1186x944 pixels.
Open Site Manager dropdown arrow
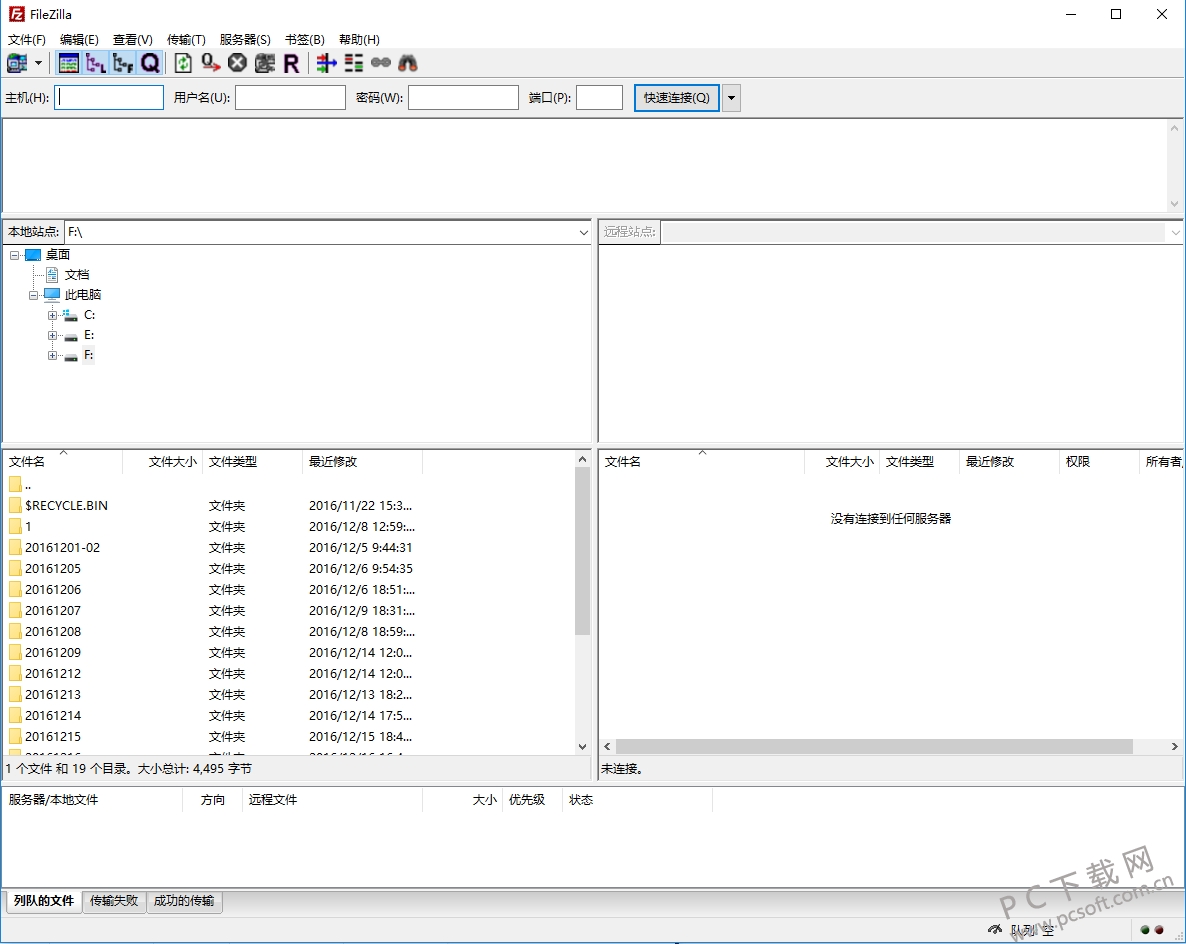click(x=39, y=64)
